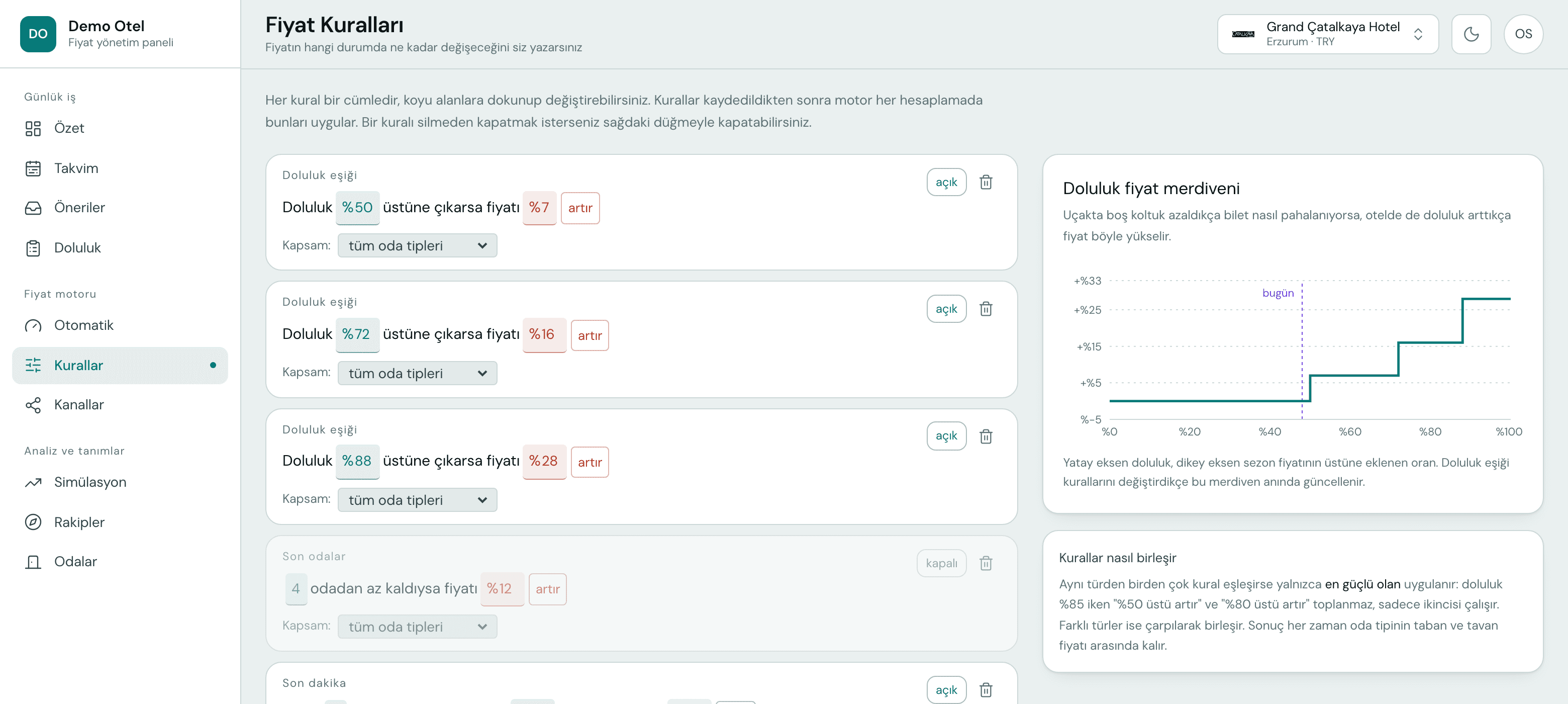This screenshot has width=1568, height=704.
Task: Open Kapsam dropdown for %88 rule
Action: [x=417, y=500]
